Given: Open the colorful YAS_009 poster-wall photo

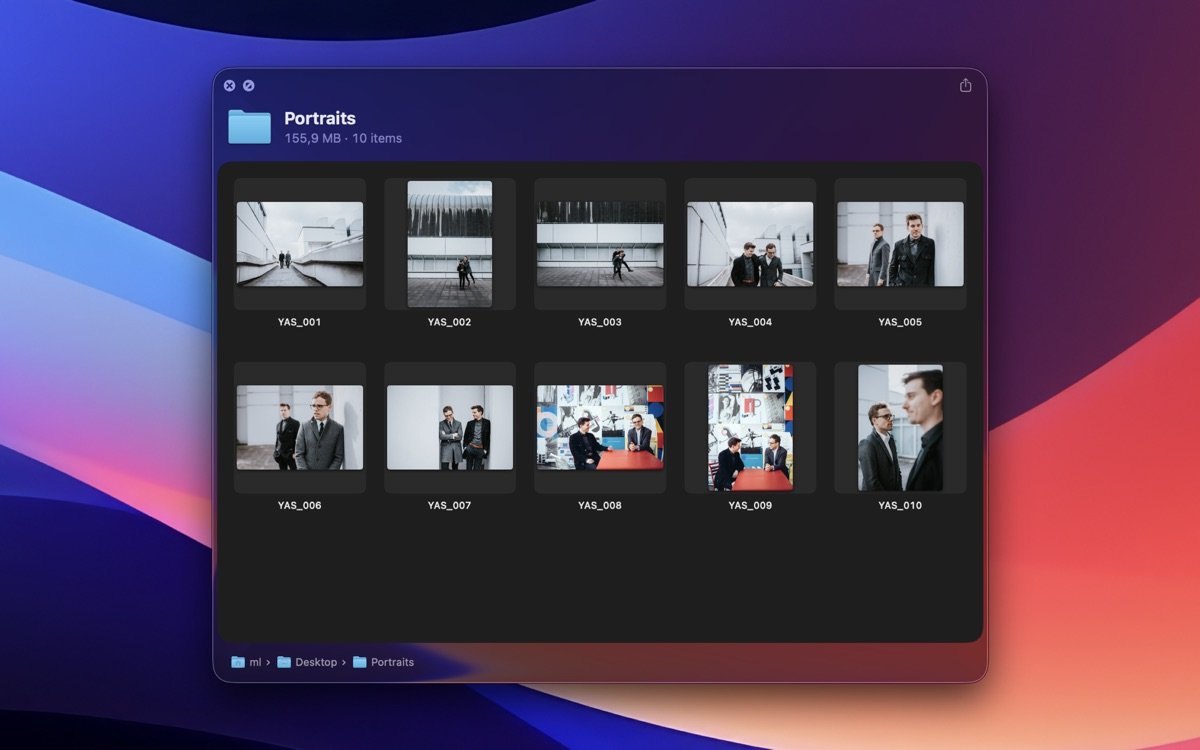Looking at the screenshot, I should 750,427.
